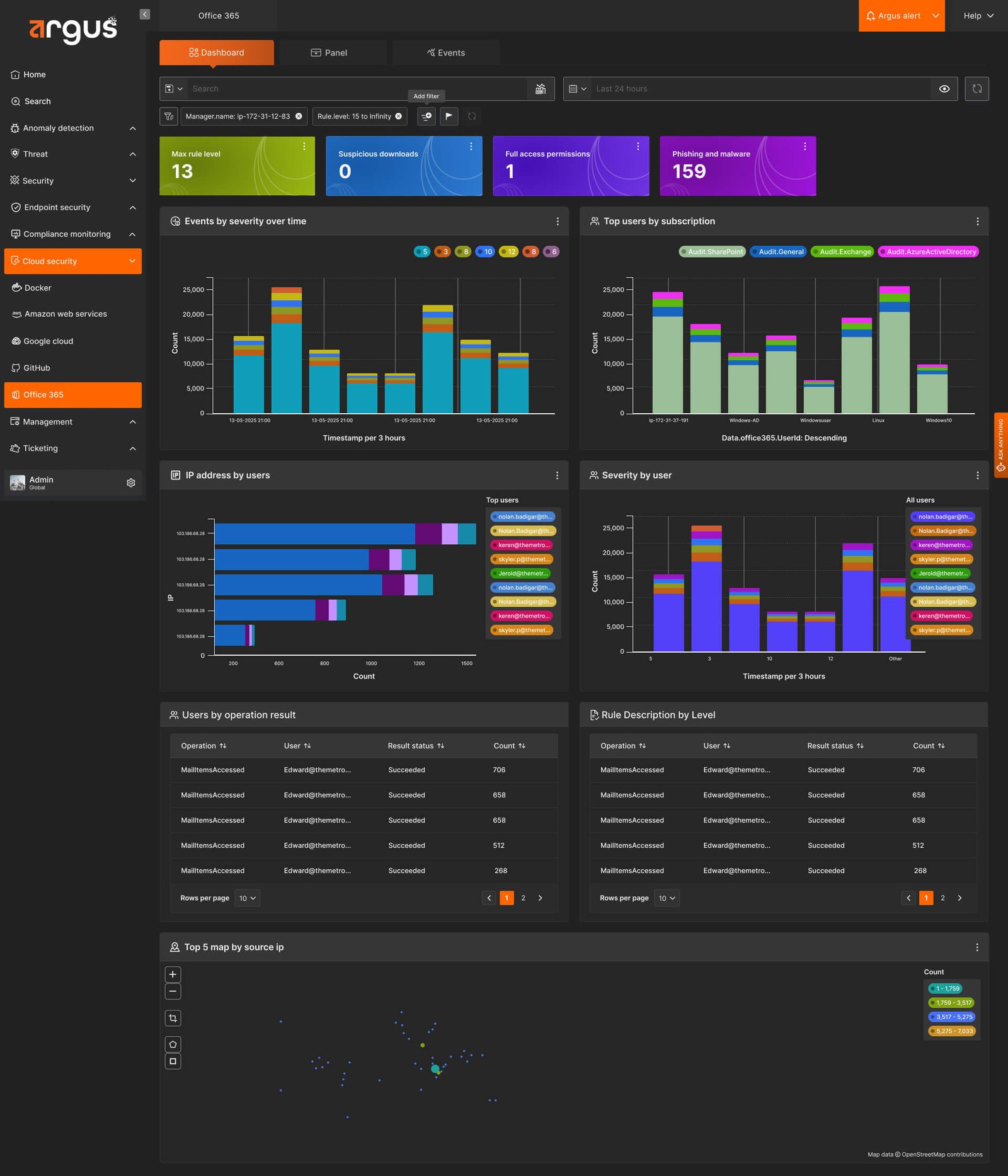Open the Argus alert dropdown
This screenshot has height=1176, width=1008.
tap(902, 16)
